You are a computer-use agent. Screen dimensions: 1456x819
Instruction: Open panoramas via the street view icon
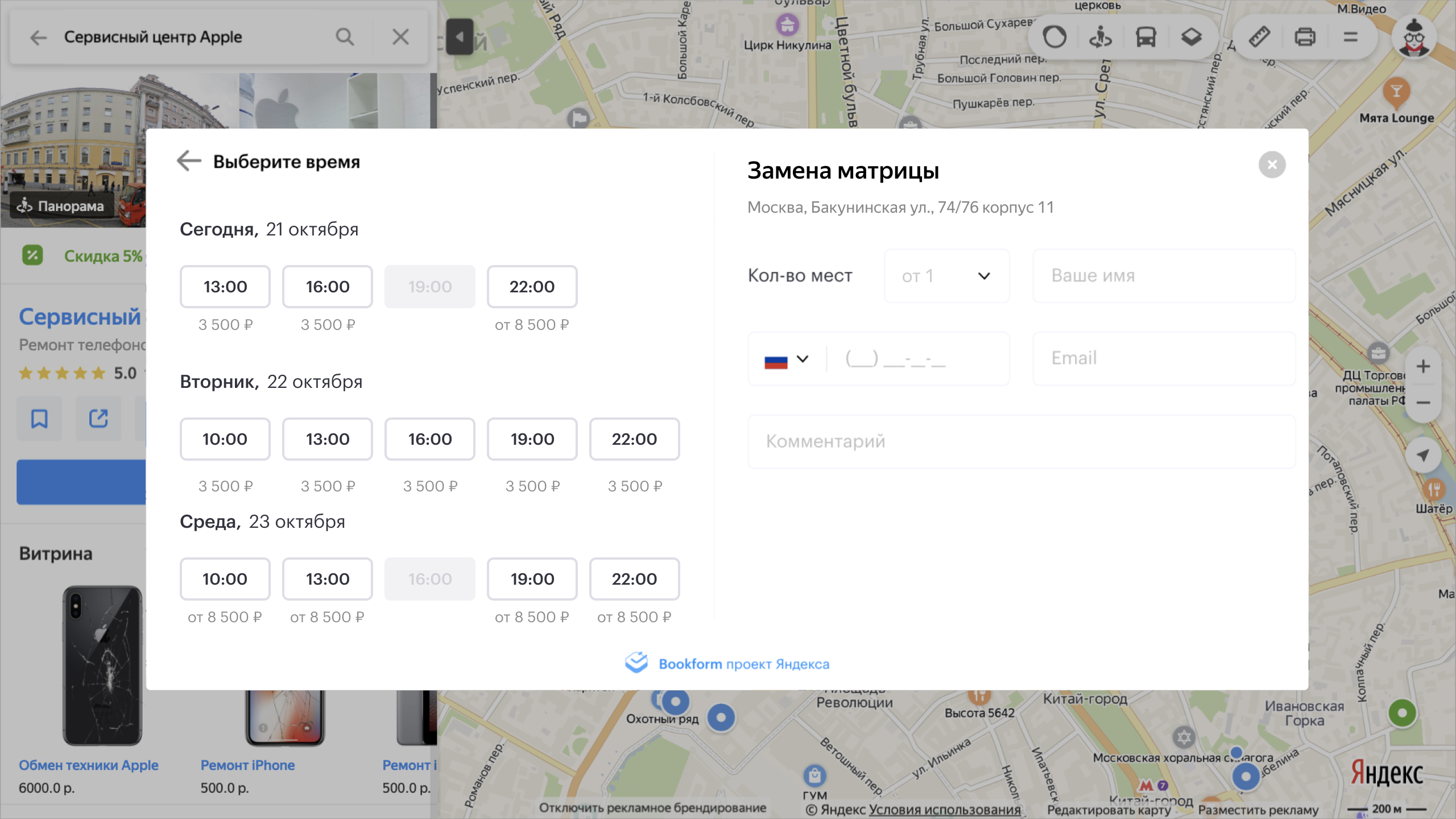[x=1100, y=38]
